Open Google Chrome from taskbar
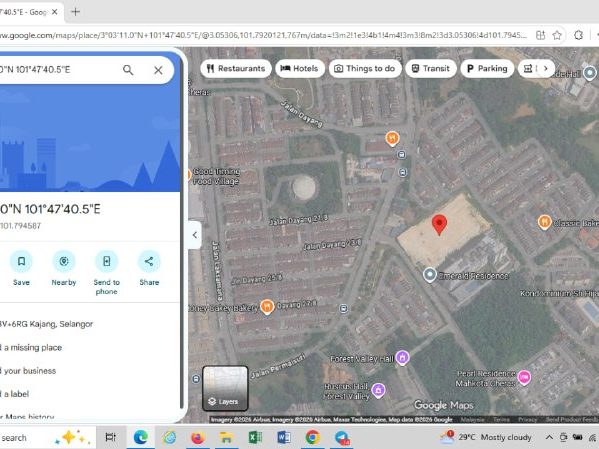The width and height of the screenshot is (599, 449). click(312, 437)
